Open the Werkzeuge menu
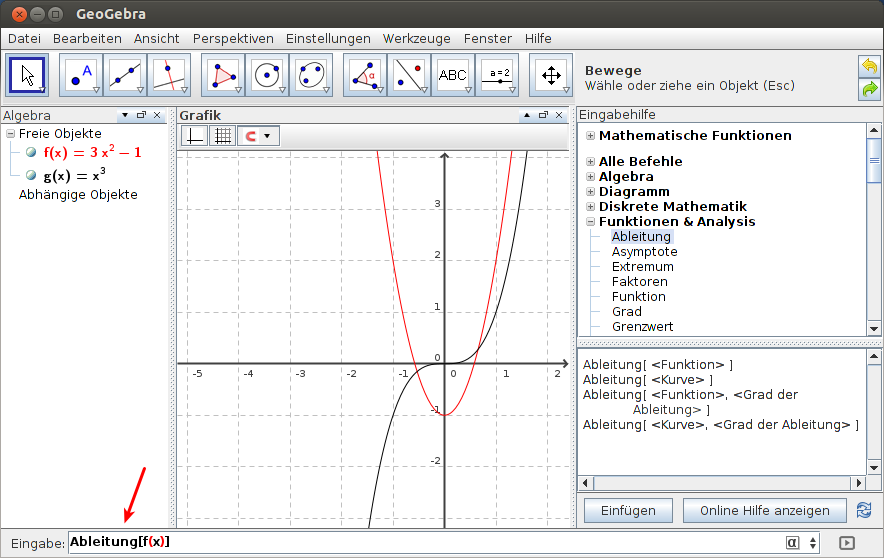 [x=417, y=38]
